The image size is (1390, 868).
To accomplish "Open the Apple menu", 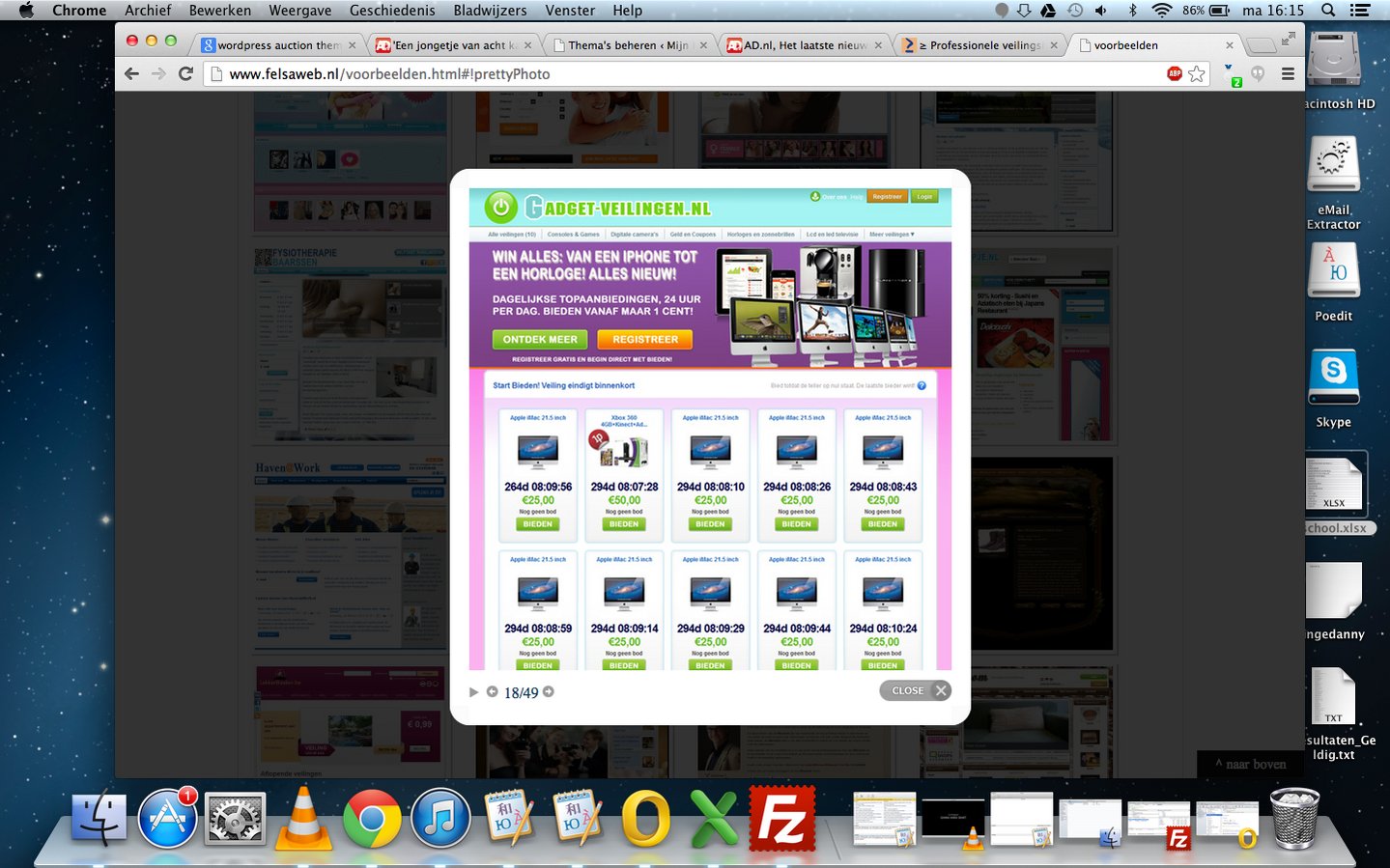I will 26,11.
